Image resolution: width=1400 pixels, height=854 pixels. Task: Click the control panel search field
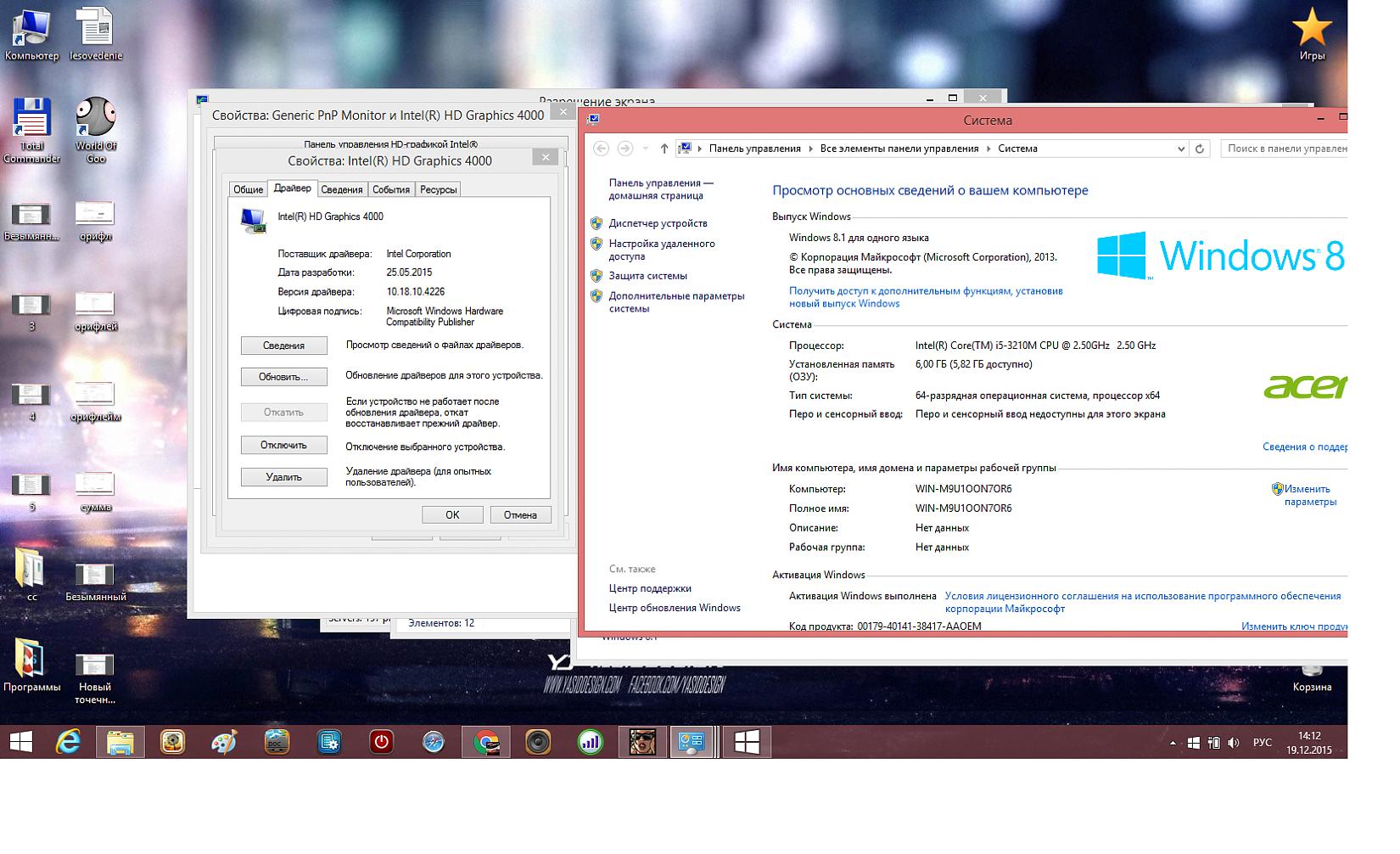[x=1285, y=149]
